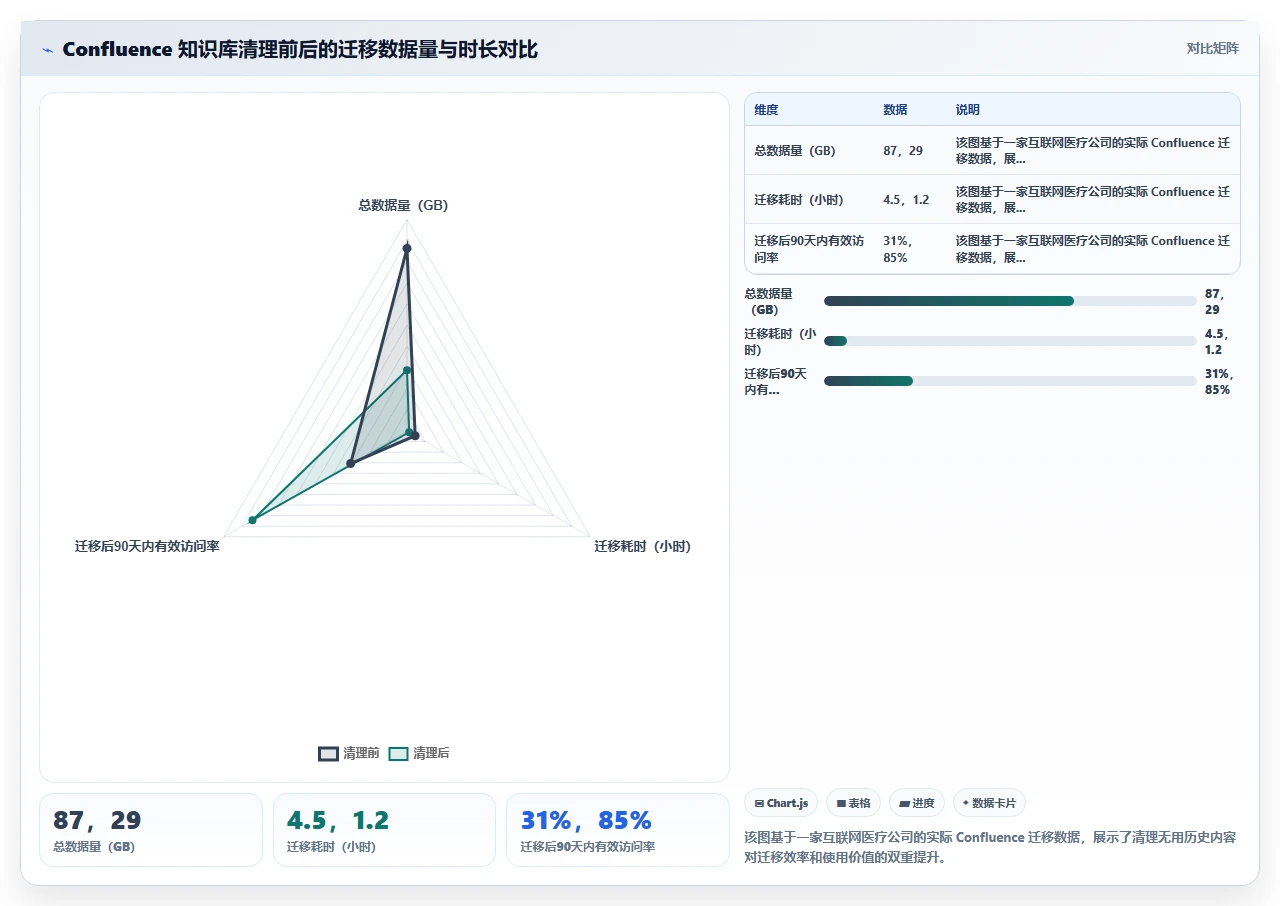Image resolution: width=1280 pixels, height=906 pixels.
Task: Click table cell 迁移后90天内有效访问率
Action: [809, 249]
